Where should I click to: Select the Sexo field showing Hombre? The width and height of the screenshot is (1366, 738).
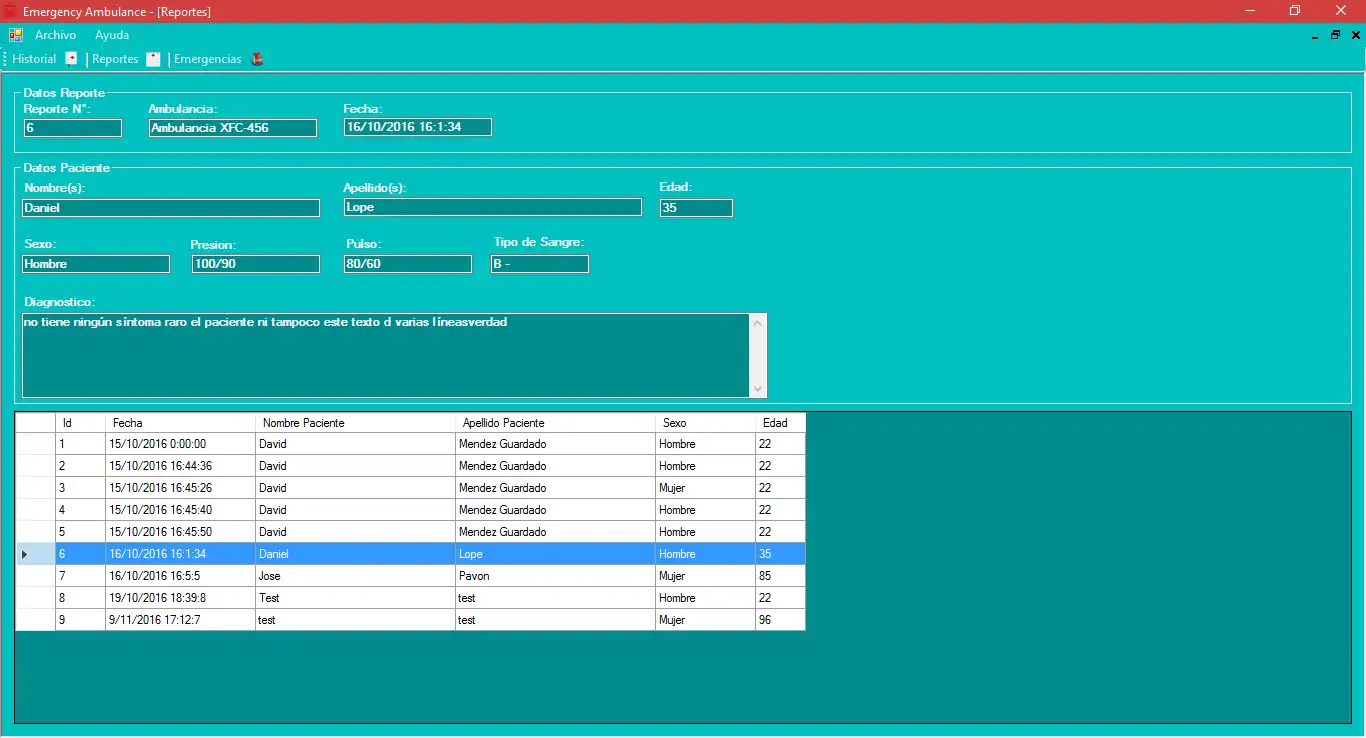point(96,264)
